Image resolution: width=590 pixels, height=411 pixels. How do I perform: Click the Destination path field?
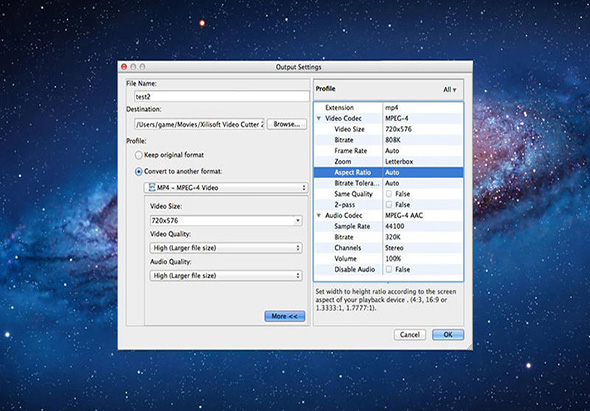pyautogui.click(x=199, y=124)
